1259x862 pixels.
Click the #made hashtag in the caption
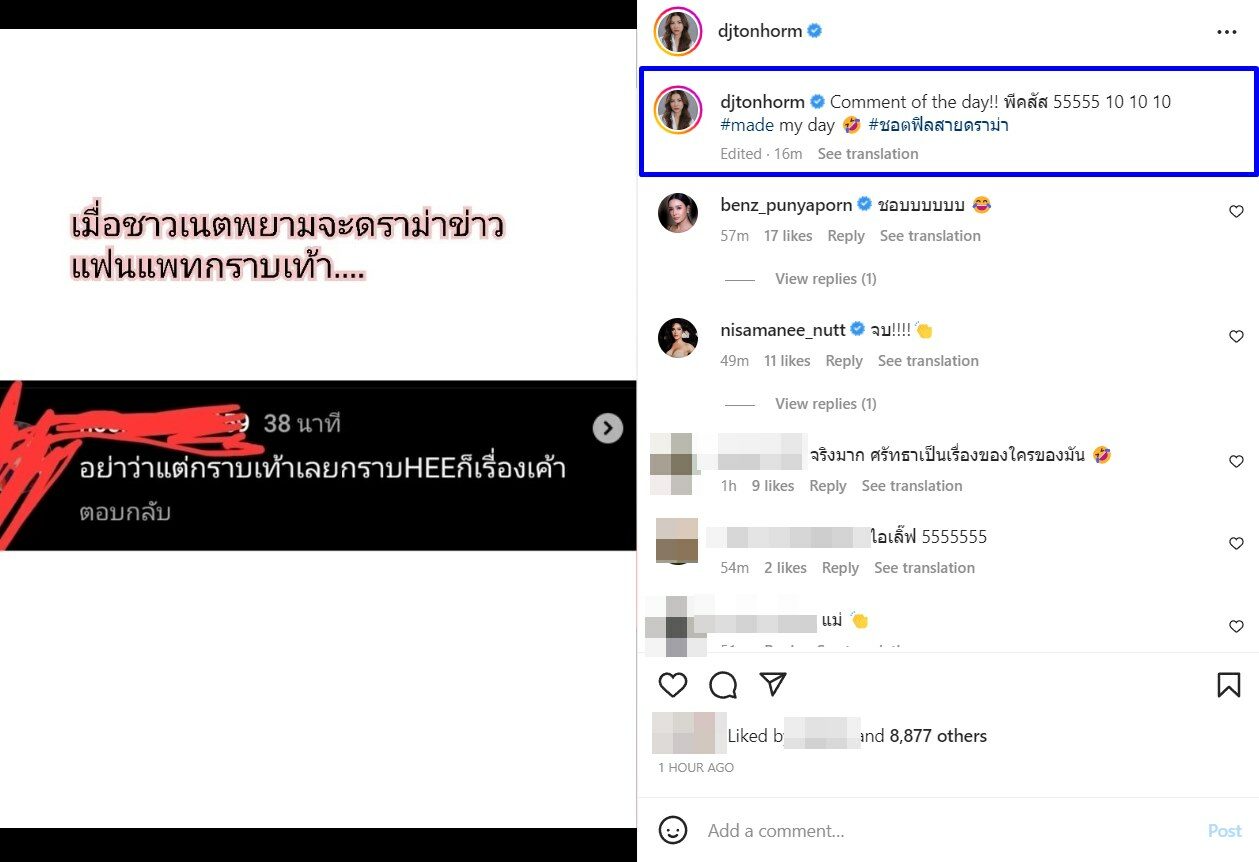[x=747, y=125]
